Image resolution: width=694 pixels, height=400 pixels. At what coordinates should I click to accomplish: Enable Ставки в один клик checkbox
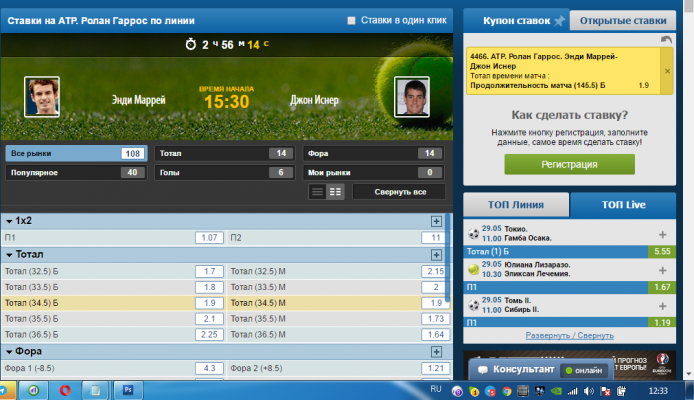tap(351, 20)
